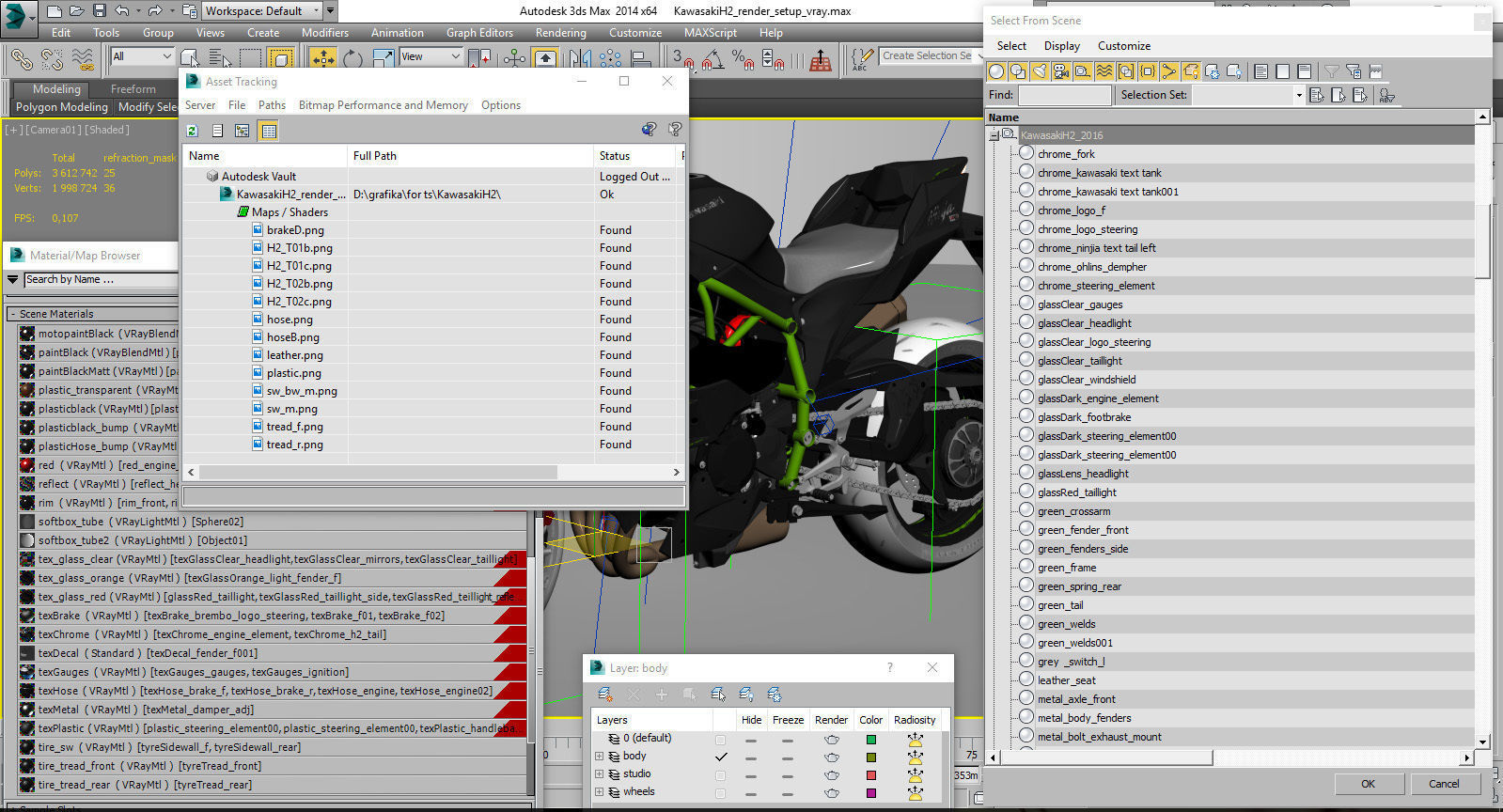Open the Paths menu in Asset Tracking
This screenshot has height=812, width=1503.
[x=272, y=105]
